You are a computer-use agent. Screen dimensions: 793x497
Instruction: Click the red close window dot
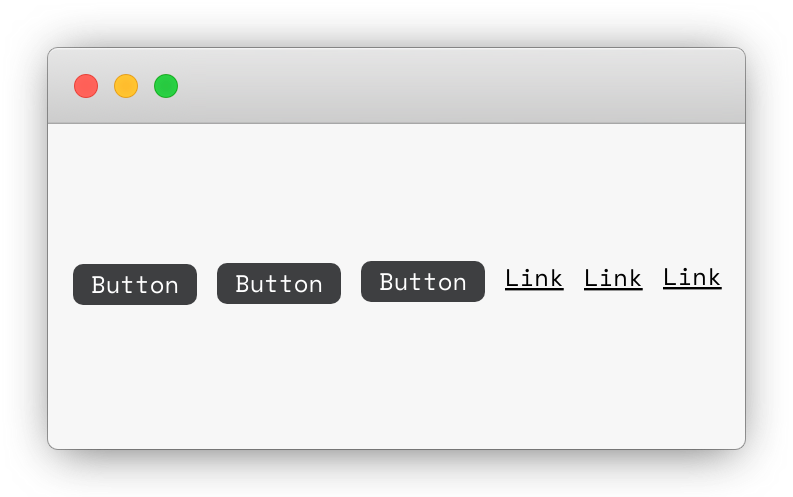click(86, 86)
